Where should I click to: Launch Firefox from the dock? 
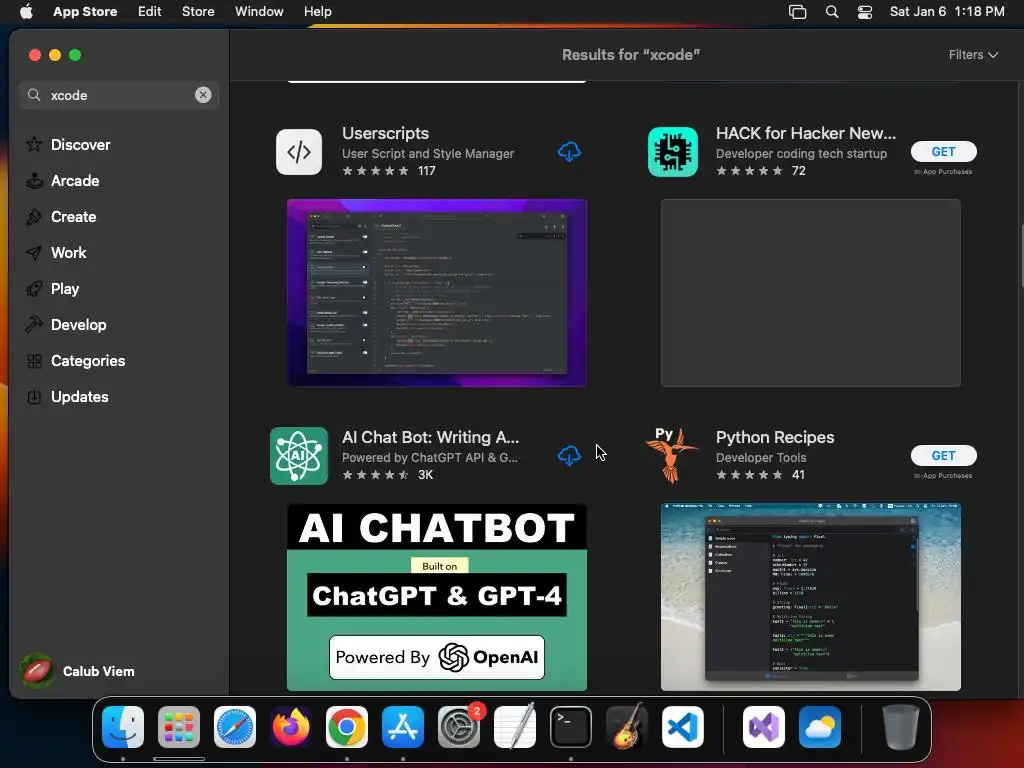click(x=291, y=727)
